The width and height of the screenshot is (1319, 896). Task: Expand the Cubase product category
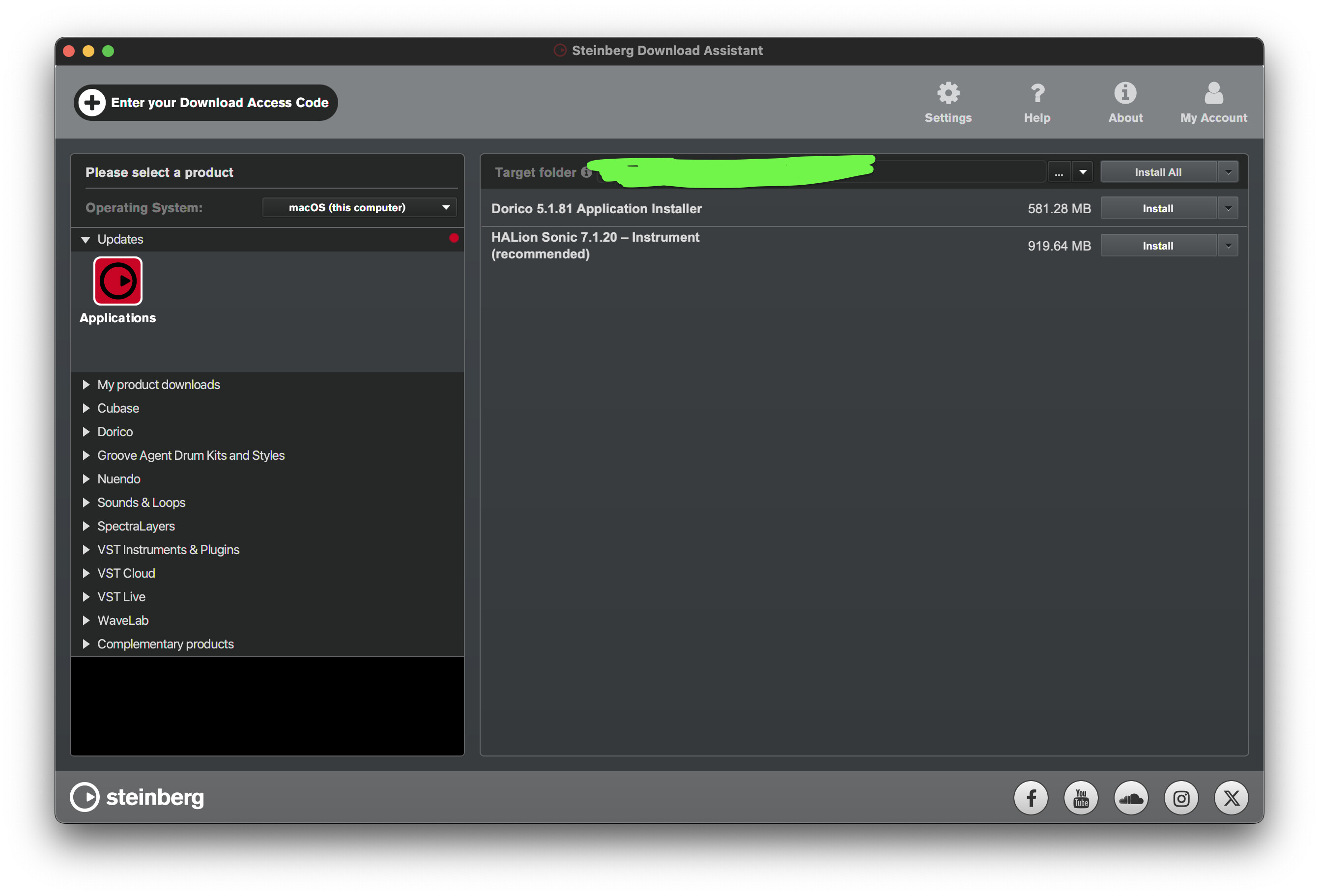(86, 408)
